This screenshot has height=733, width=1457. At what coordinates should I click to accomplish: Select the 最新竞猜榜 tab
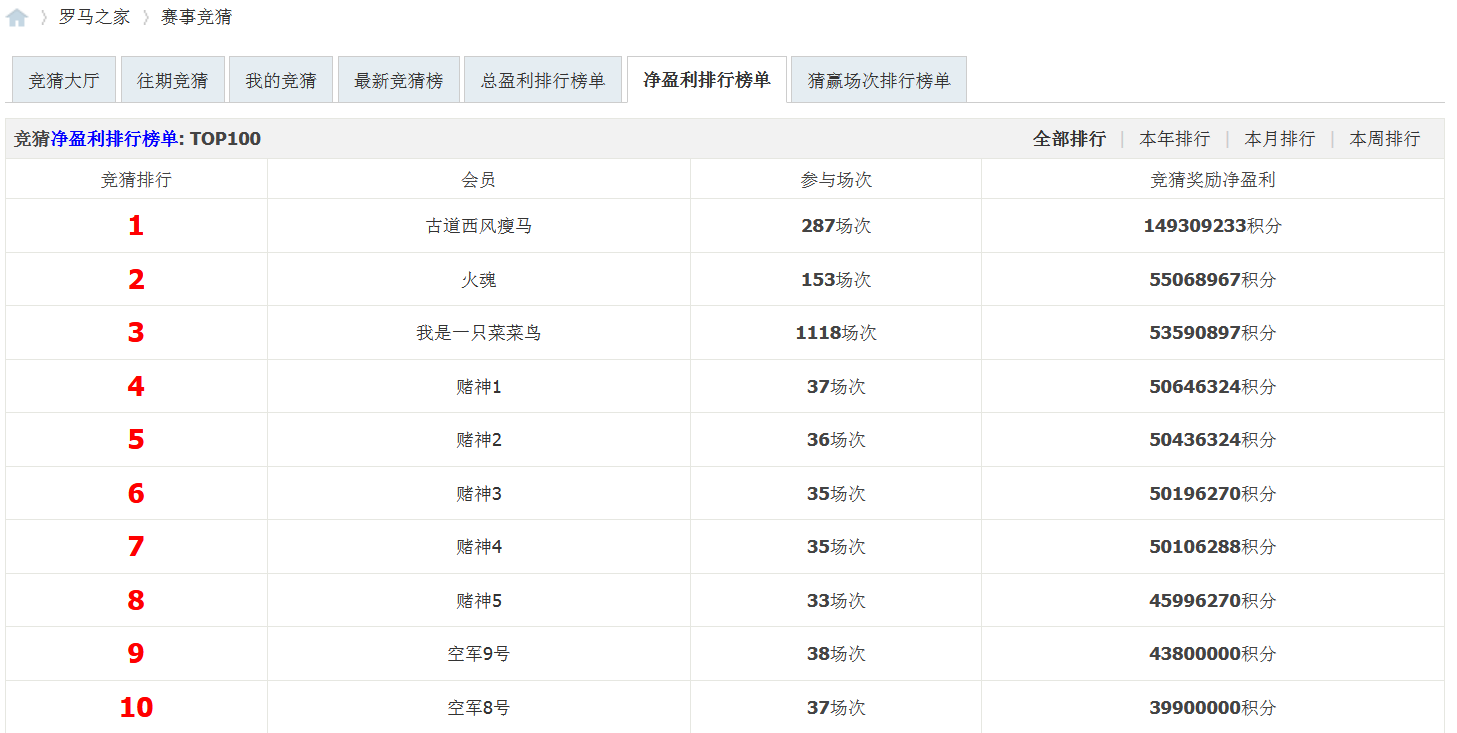point(398,81)
